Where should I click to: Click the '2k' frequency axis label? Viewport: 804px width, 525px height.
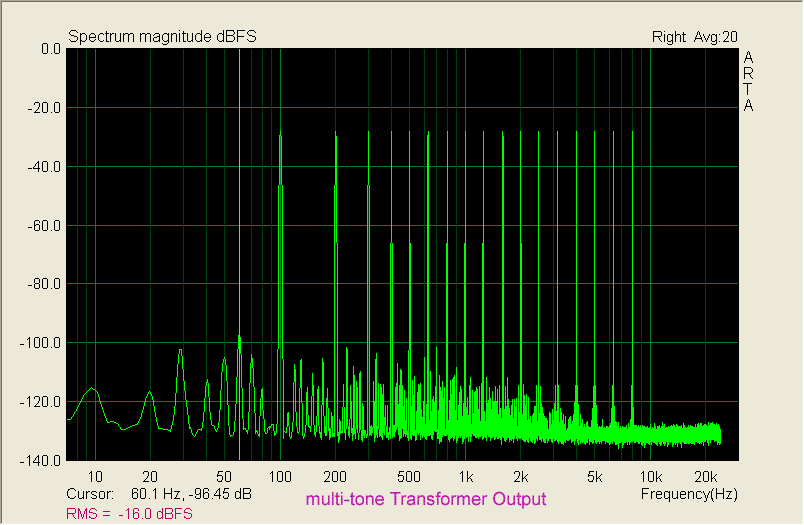pos(520,477)
